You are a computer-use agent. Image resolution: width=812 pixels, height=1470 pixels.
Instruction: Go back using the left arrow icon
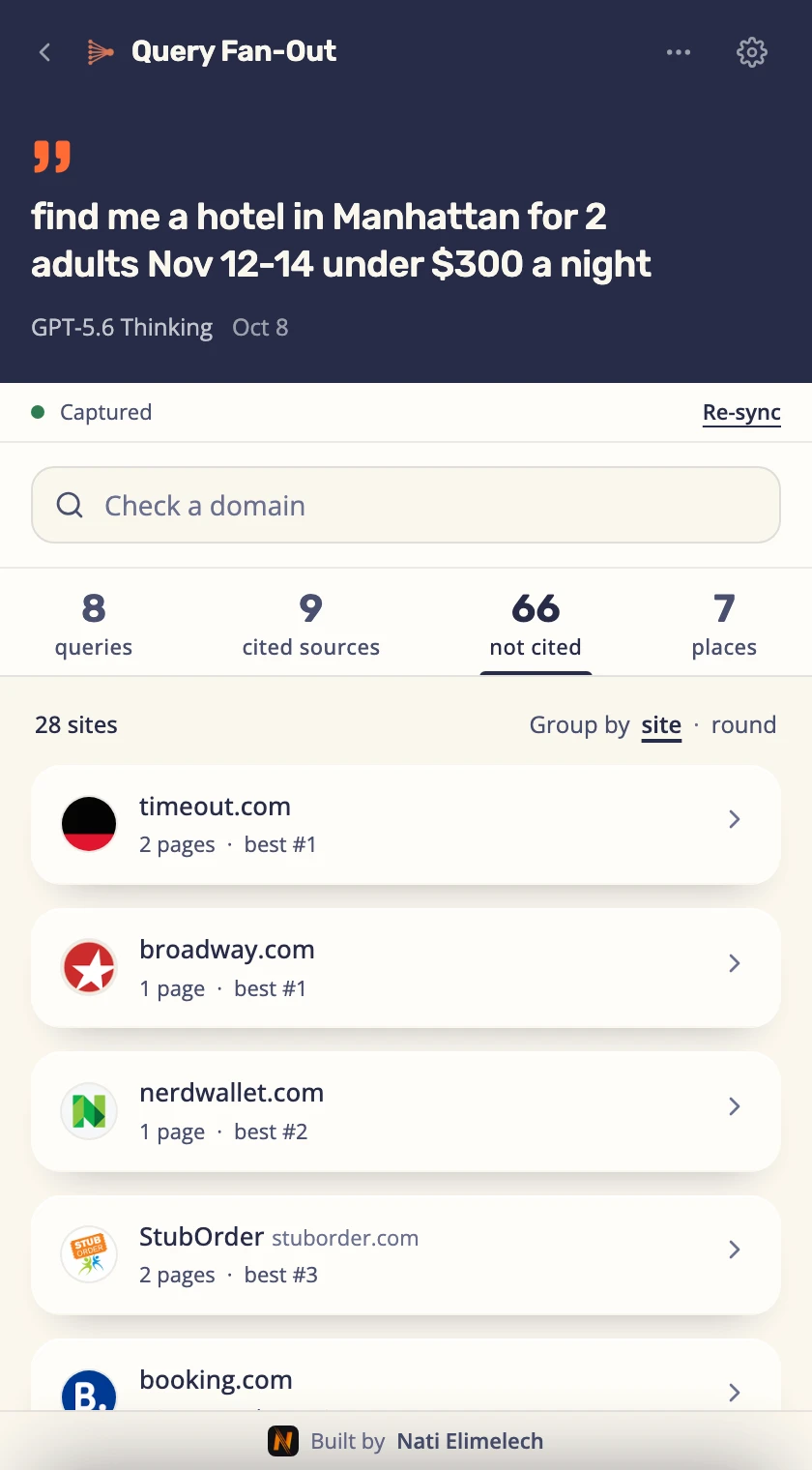click(x=44, y=52)
